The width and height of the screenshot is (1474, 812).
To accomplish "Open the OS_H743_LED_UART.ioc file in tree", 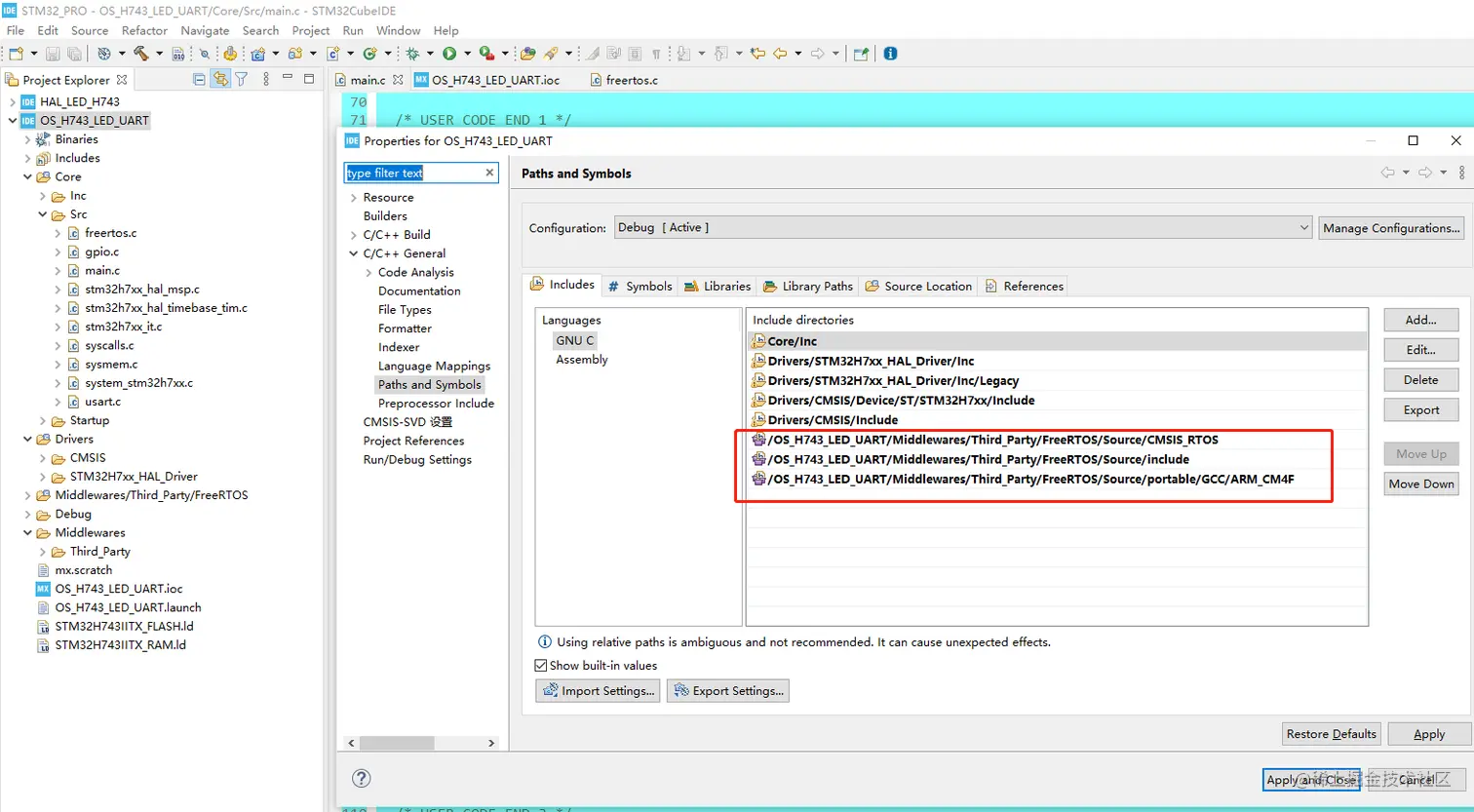I will (118, 589).
